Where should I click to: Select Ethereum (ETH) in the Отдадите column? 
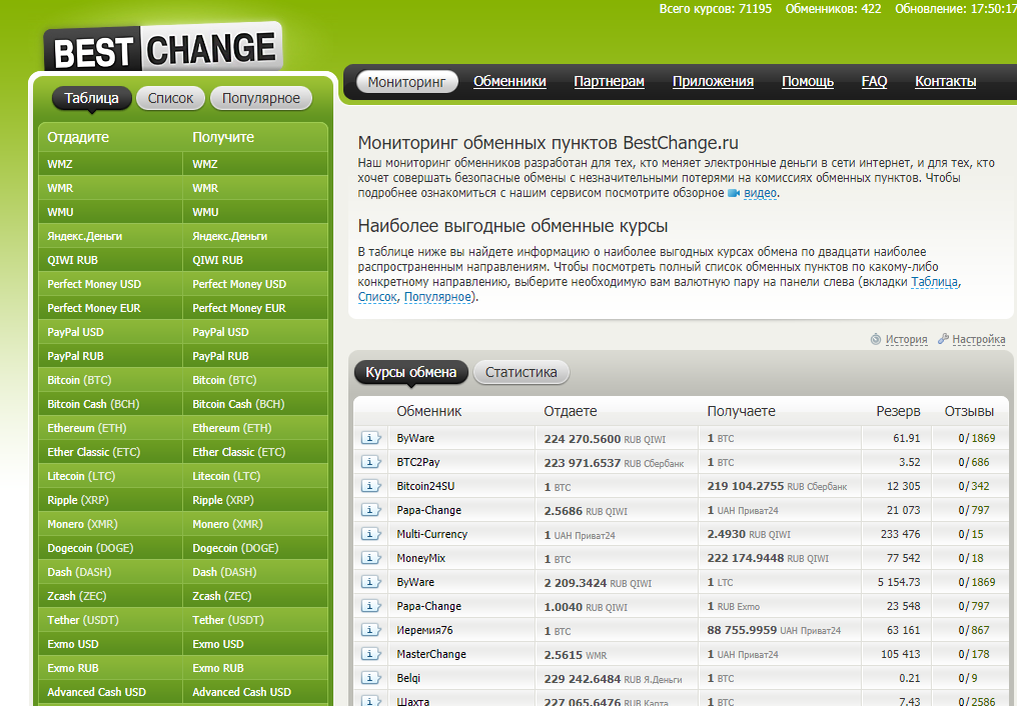110,428
